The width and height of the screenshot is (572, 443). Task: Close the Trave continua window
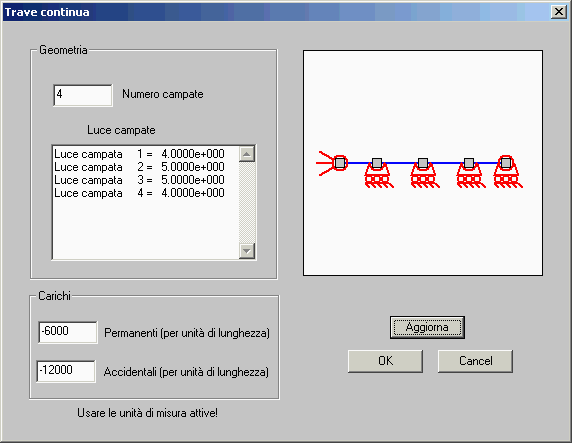(x=559, y=12)
